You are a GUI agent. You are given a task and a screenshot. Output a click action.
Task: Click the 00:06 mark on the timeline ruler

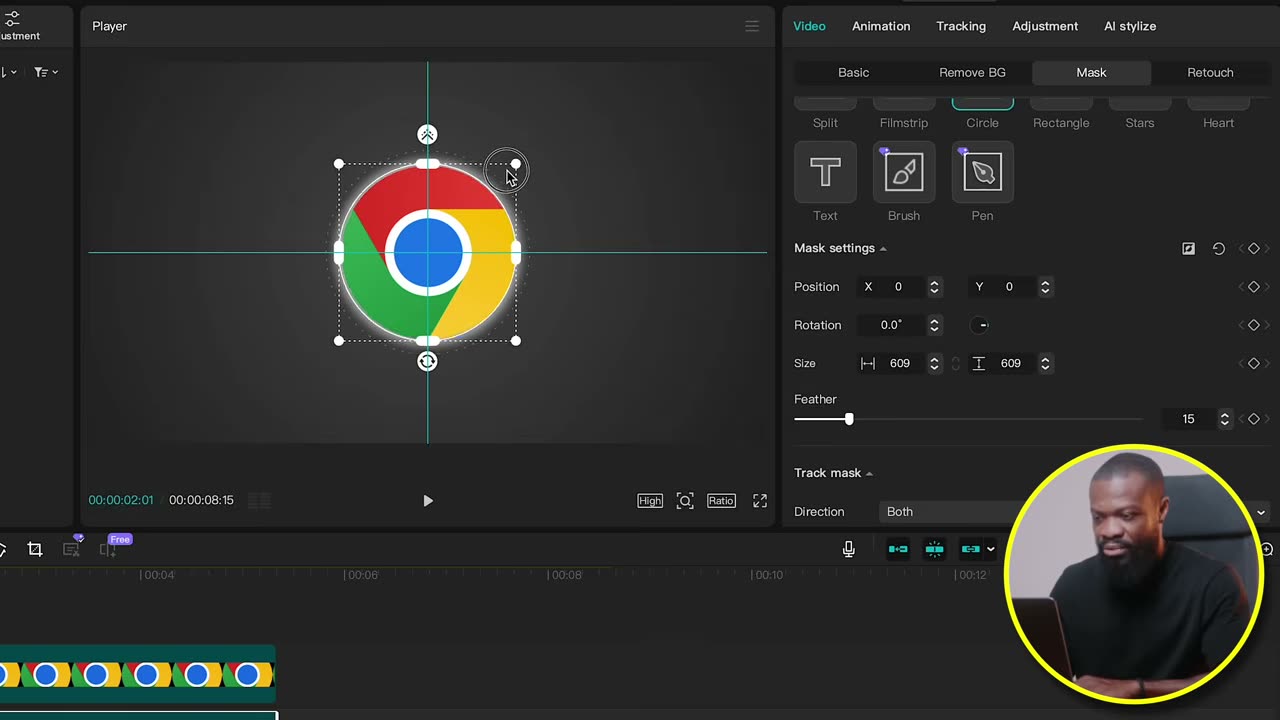[x=361, y=575]
